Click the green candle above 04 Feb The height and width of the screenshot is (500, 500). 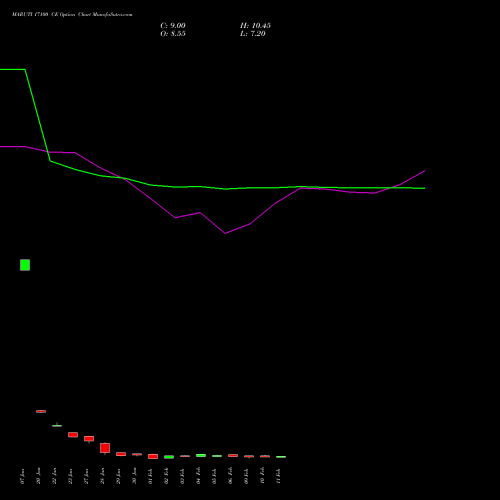(201, 455)
